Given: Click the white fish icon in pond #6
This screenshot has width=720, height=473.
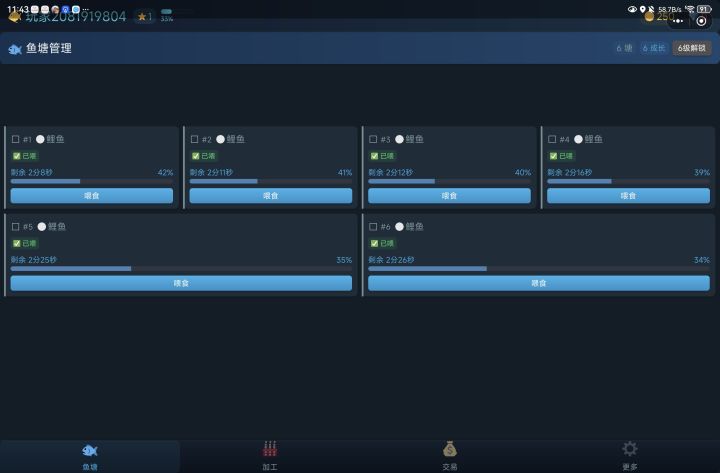Looking at the screenshot, I should point(399,226).
